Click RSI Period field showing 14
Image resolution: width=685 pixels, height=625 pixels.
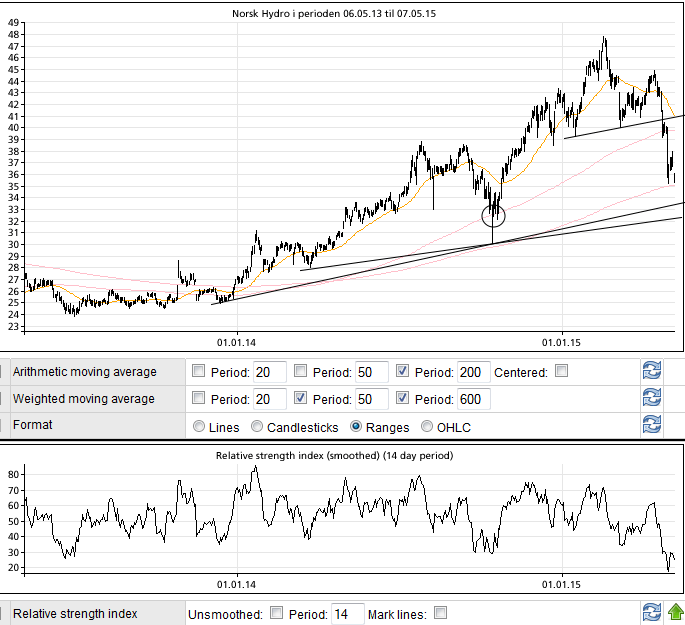(x=347, y=613)
